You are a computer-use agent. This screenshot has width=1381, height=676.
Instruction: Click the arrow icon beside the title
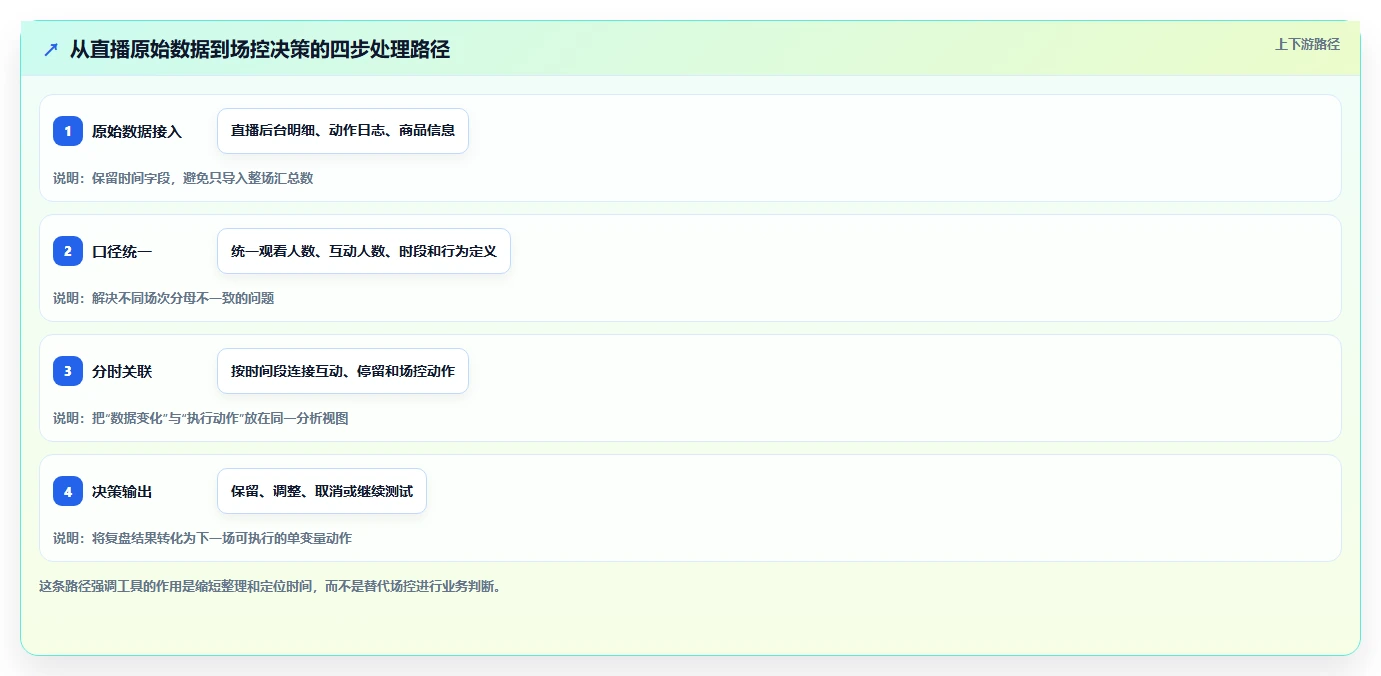pos(51,49)
